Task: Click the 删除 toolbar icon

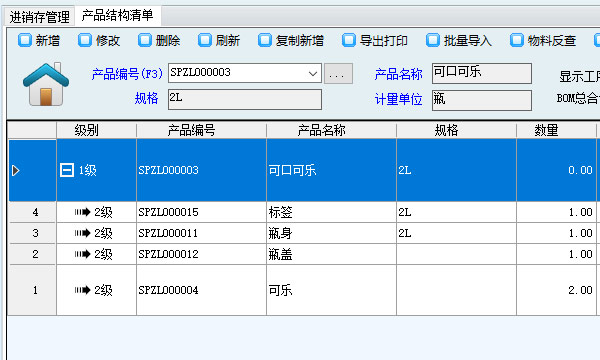Action: pos(145,40)
